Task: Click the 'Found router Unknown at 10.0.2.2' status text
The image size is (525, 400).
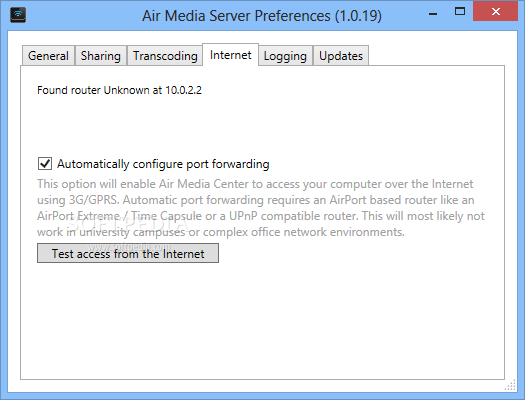Action: [119, 90]
